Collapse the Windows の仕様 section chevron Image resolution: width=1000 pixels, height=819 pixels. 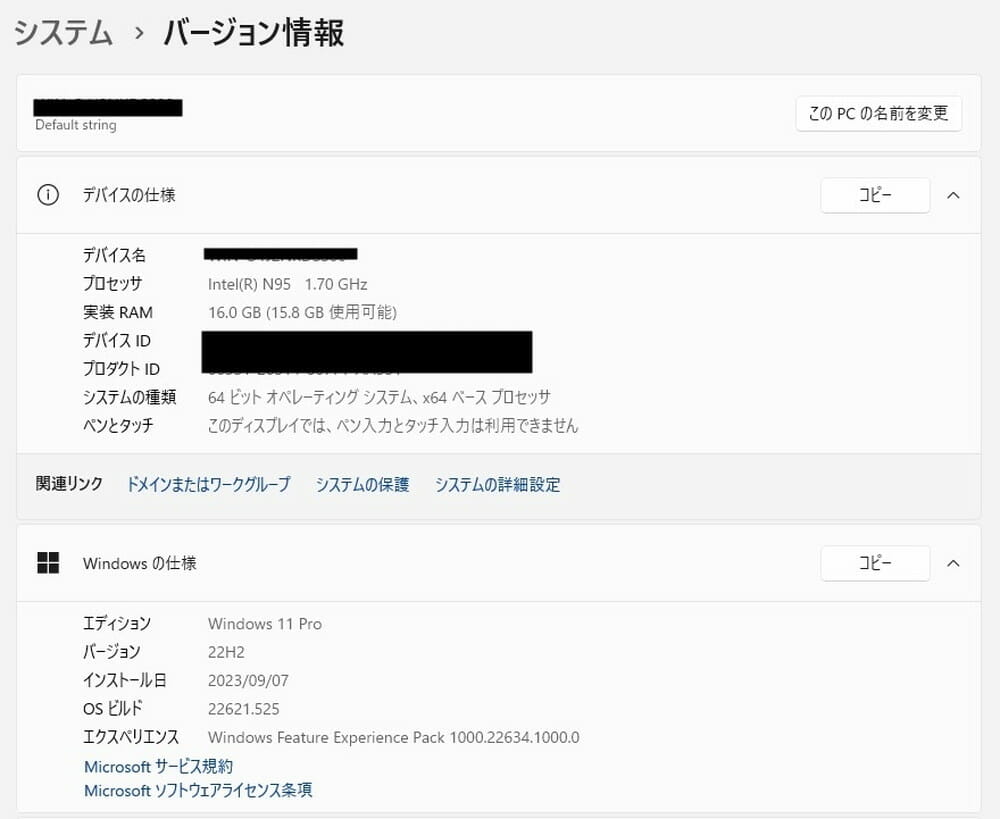point(953,563)
